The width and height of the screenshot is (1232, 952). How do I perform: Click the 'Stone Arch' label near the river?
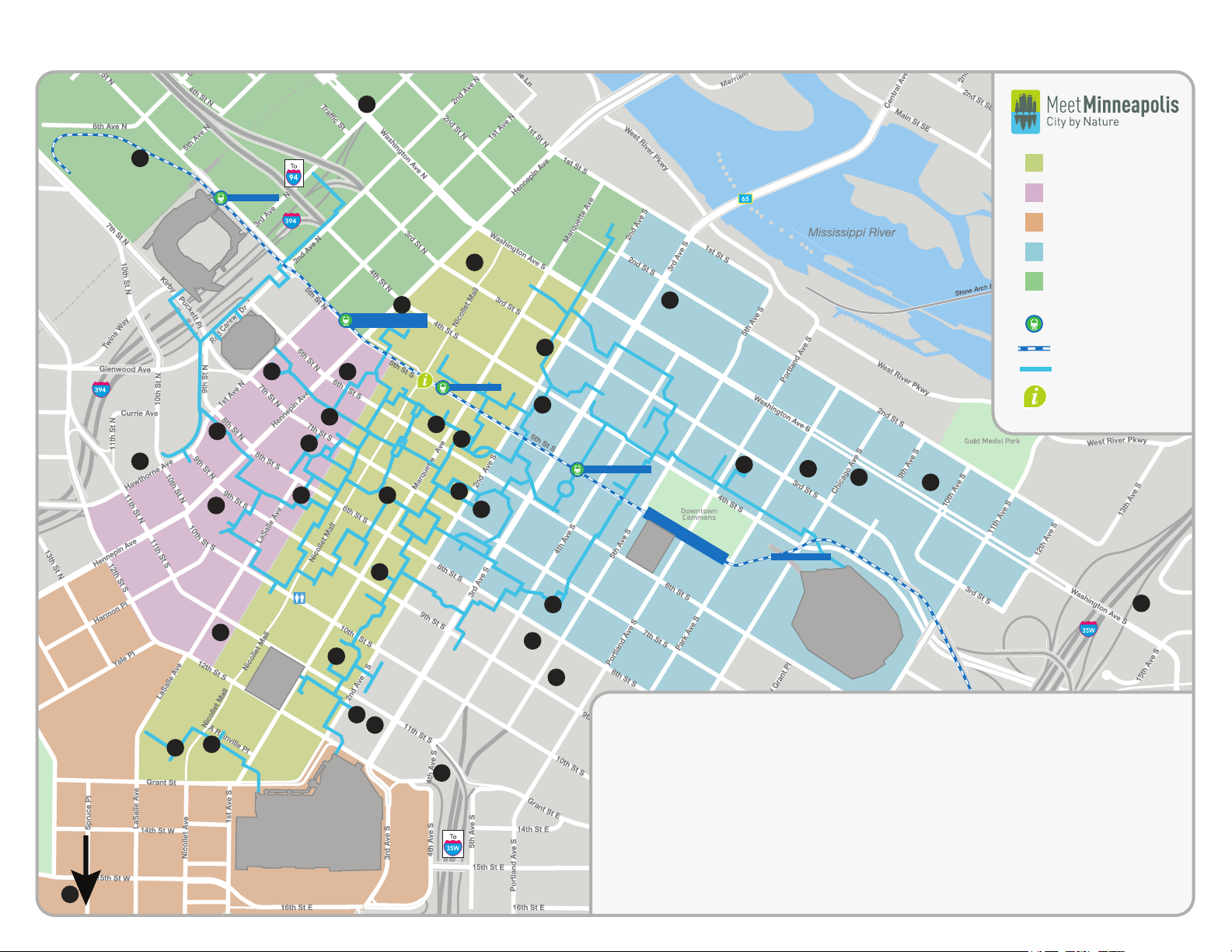[973, 291]
